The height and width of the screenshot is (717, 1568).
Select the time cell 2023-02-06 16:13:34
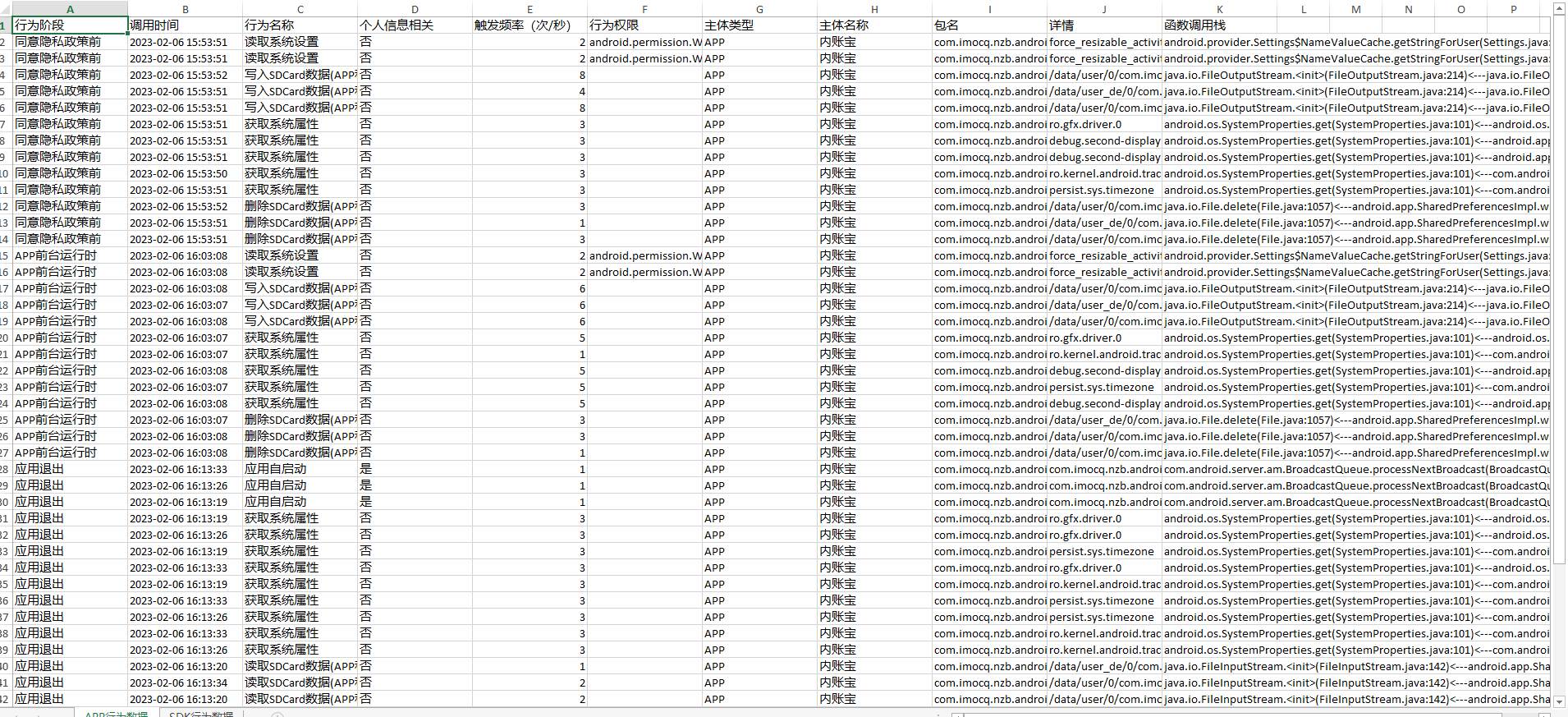click(x=186, y=683)
